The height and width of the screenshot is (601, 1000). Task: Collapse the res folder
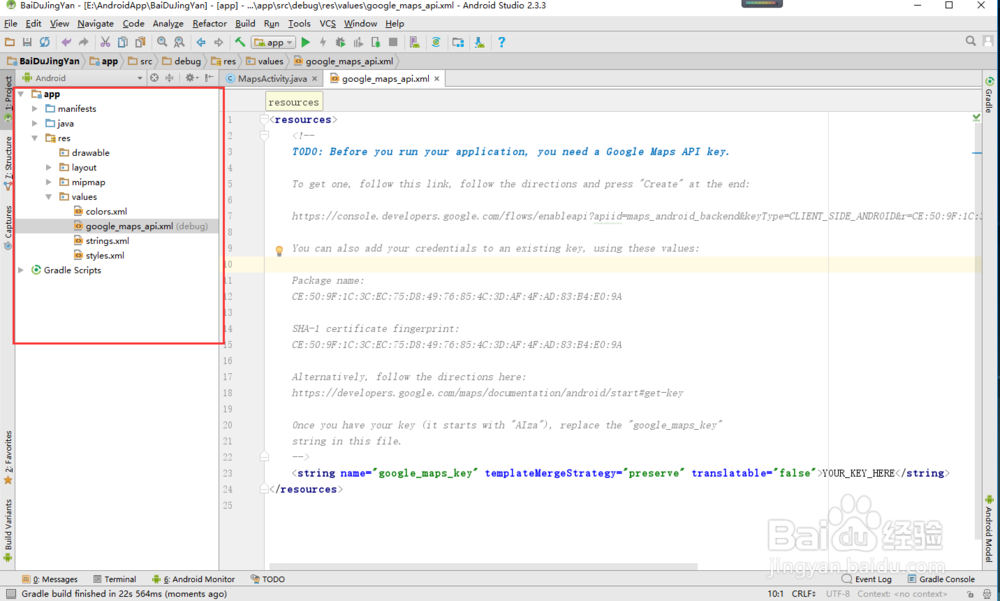tap(35, 138)
